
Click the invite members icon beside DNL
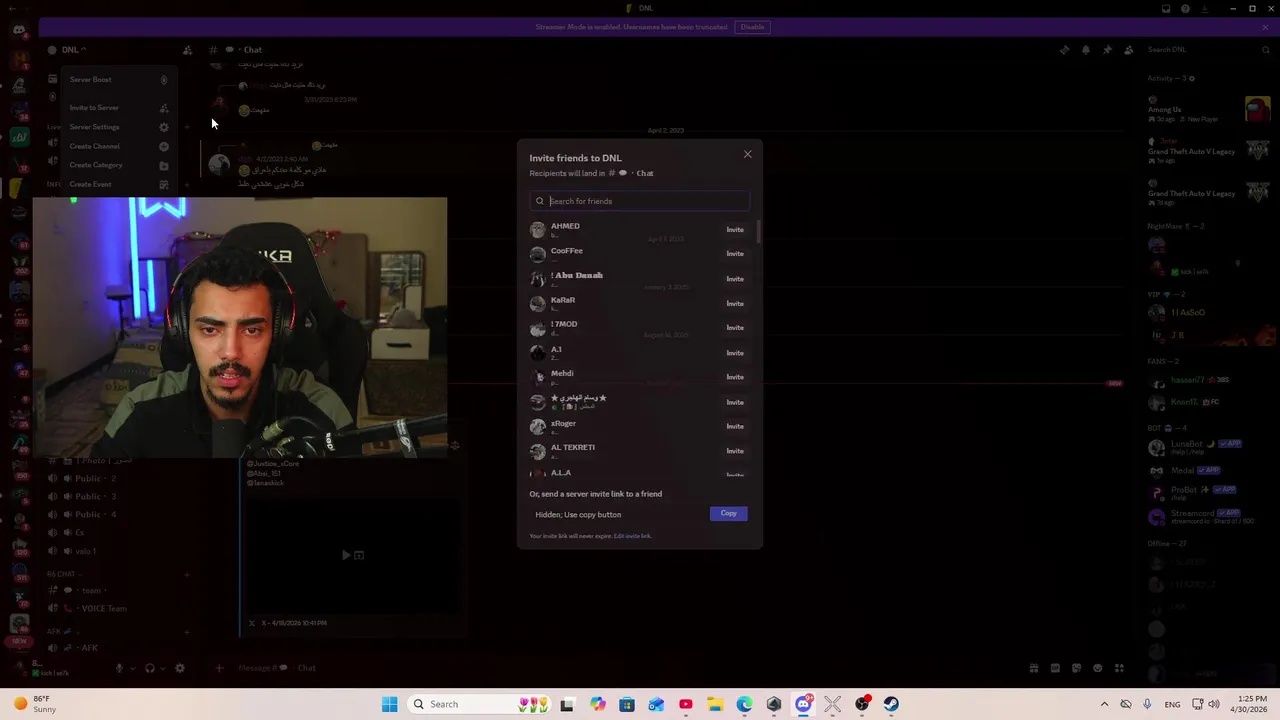(x=187, y=50)
